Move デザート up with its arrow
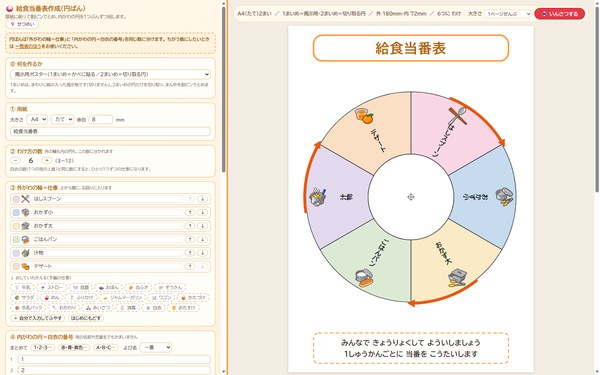 (190, 266)
